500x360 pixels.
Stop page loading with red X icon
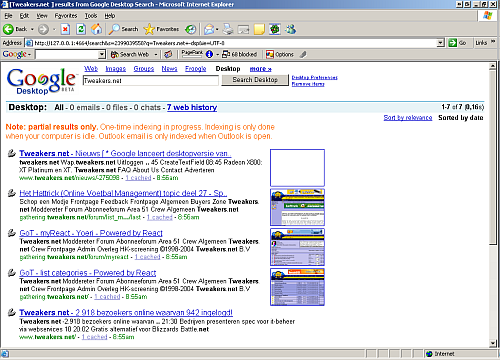click(x=65, y=29)
